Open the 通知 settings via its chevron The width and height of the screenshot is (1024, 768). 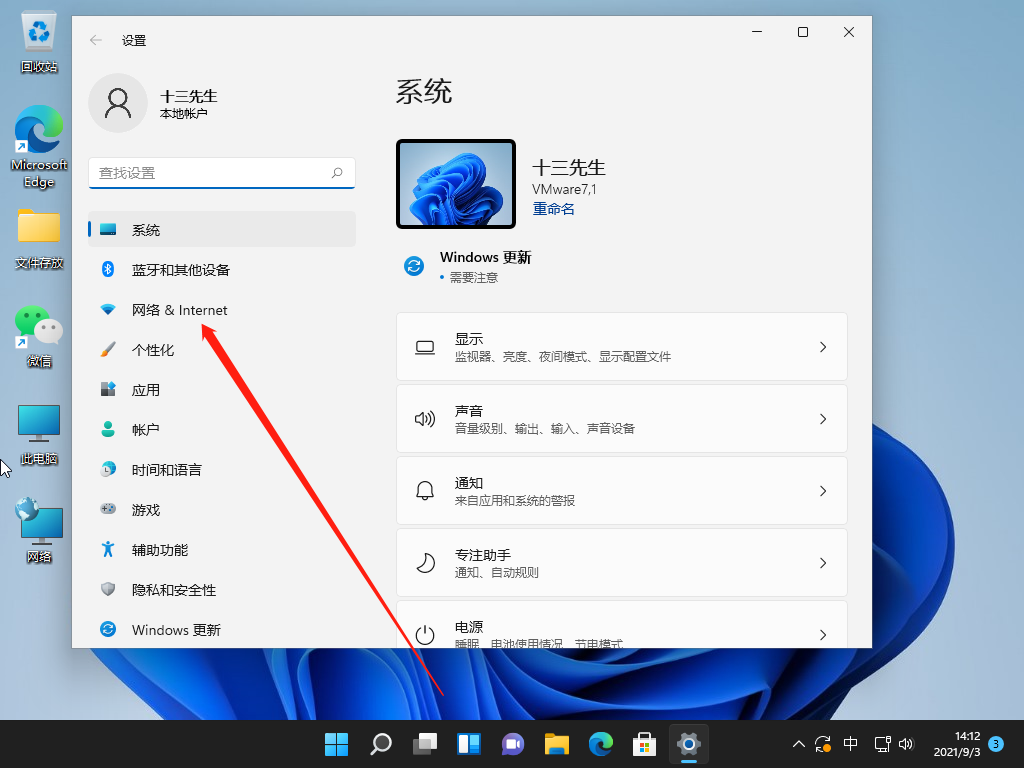click(x=822, y=490)
